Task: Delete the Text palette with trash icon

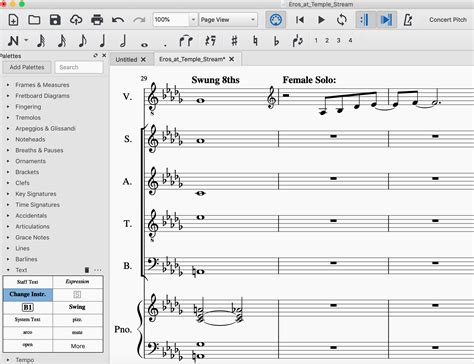Action: coord(87,270)
